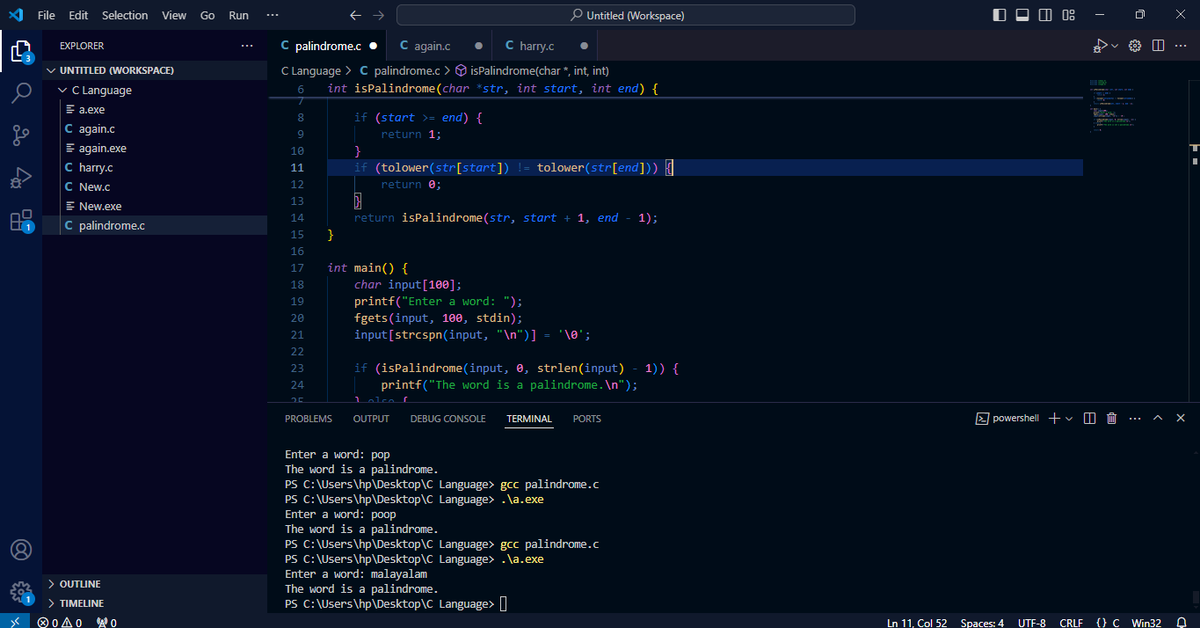The height and width of the screenshot is (628, 1200).
Task: Click Win32 configuration in status bar
Action: (x=1146, y=622)
